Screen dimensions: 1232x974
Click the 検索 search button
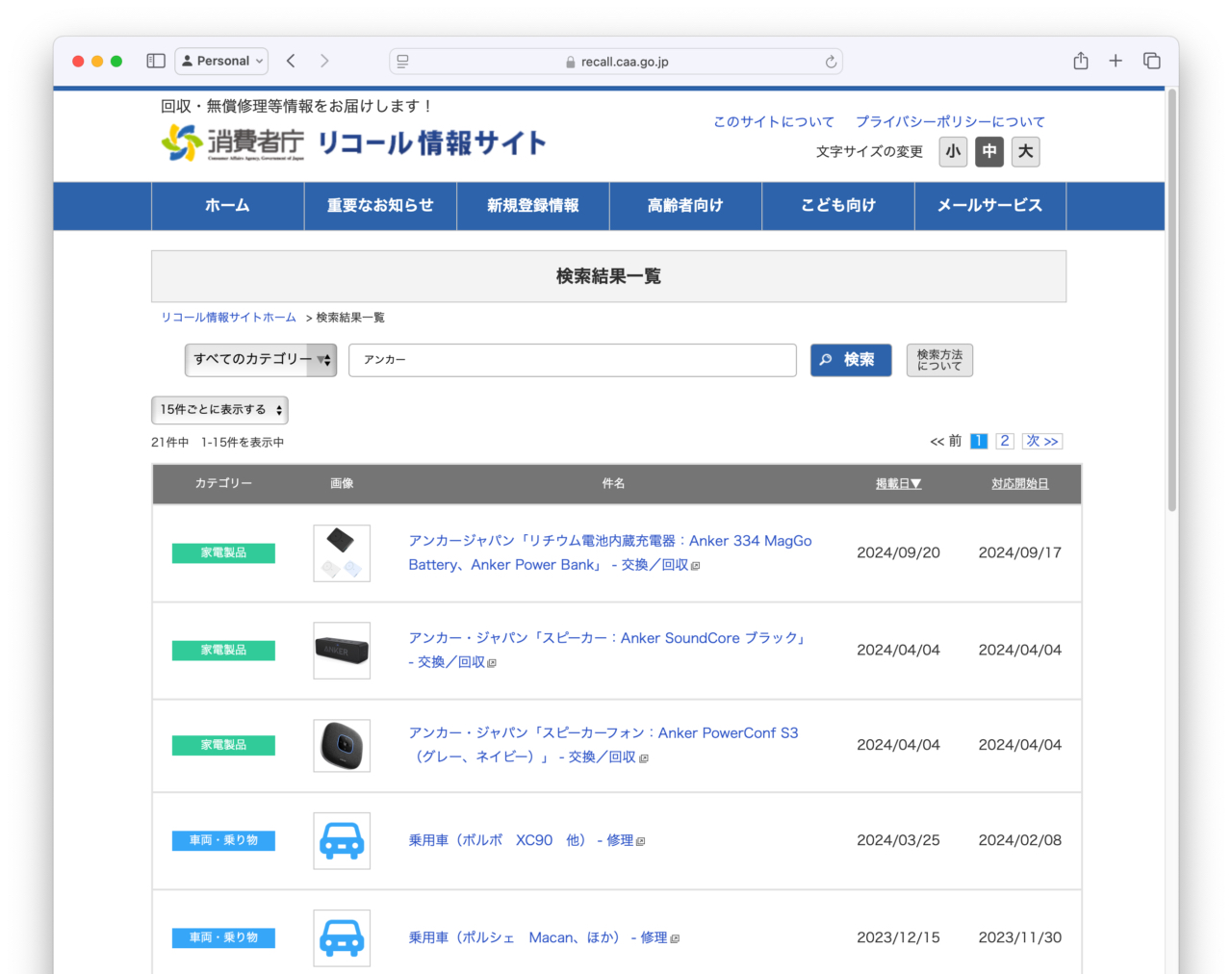click(x=851, y=360)
